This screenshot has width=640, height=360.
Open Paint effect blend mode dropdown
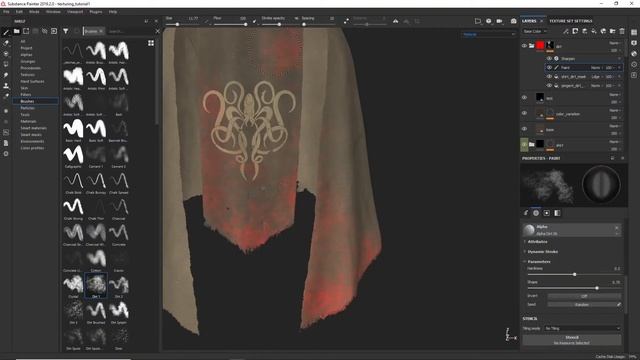[596, 68]
